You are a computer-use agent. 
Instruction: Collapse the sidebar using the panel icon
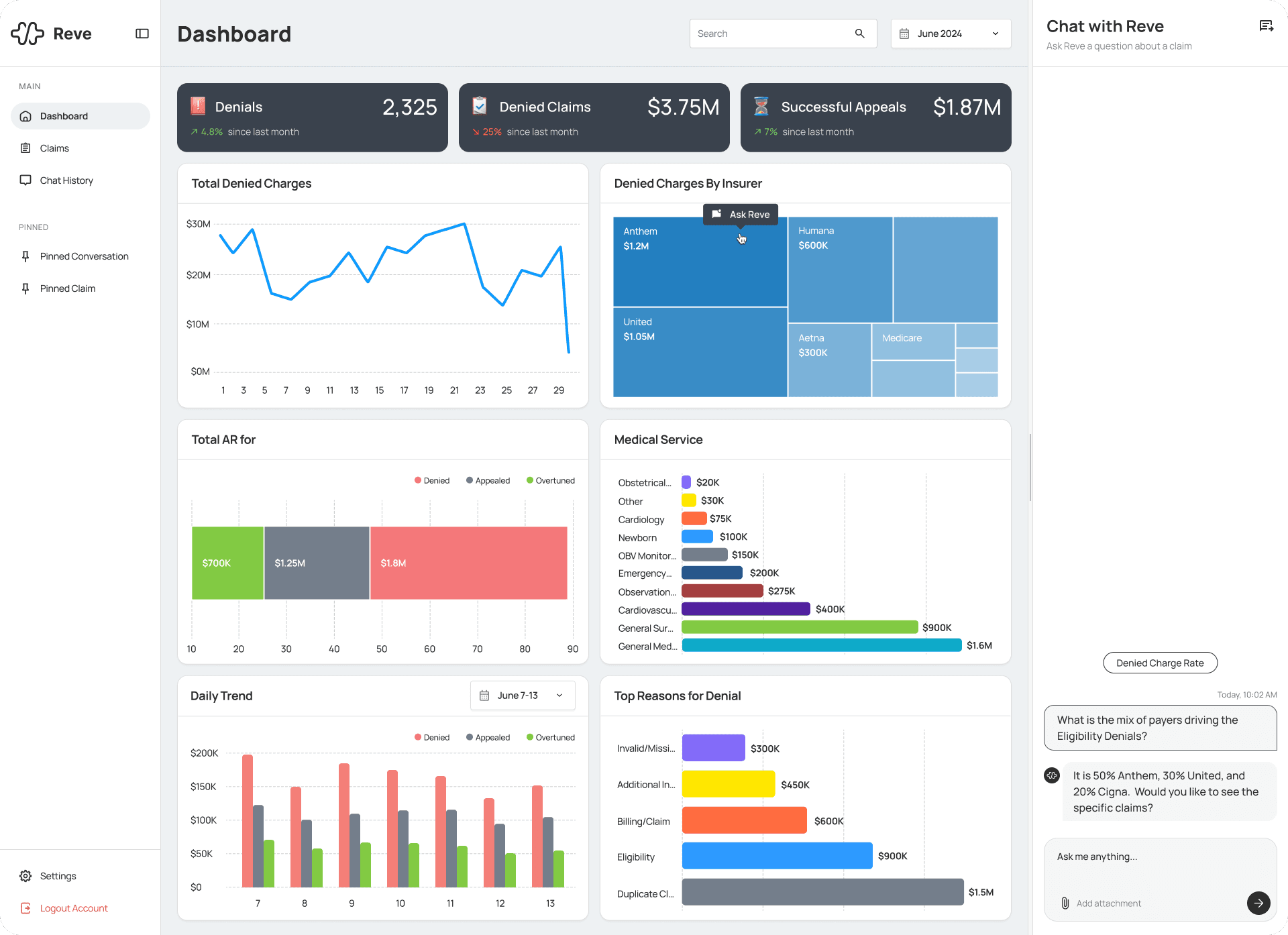coord(142,33)
